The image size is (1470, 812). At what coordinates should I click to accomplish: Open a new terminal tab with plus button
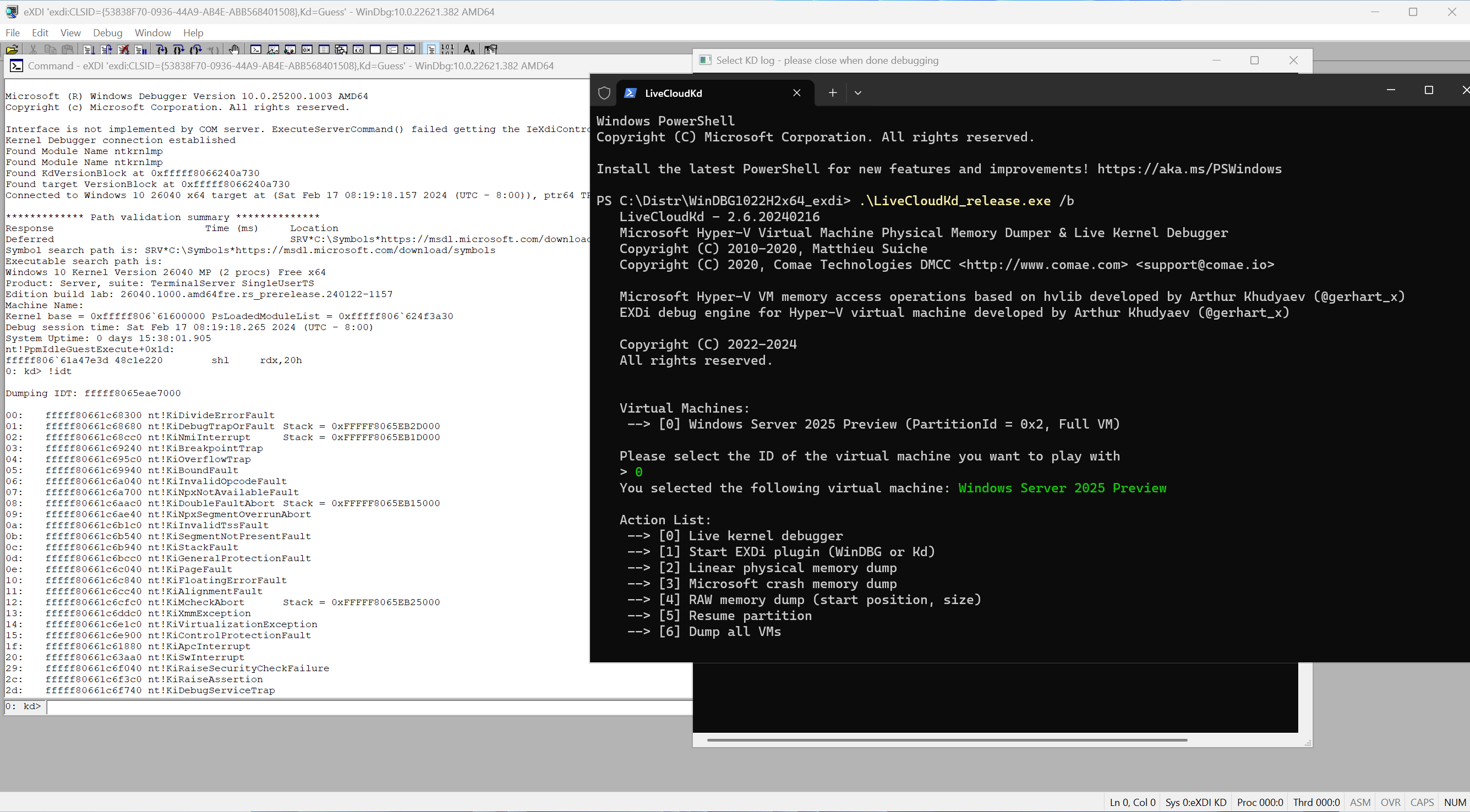[x=833, y=93]
